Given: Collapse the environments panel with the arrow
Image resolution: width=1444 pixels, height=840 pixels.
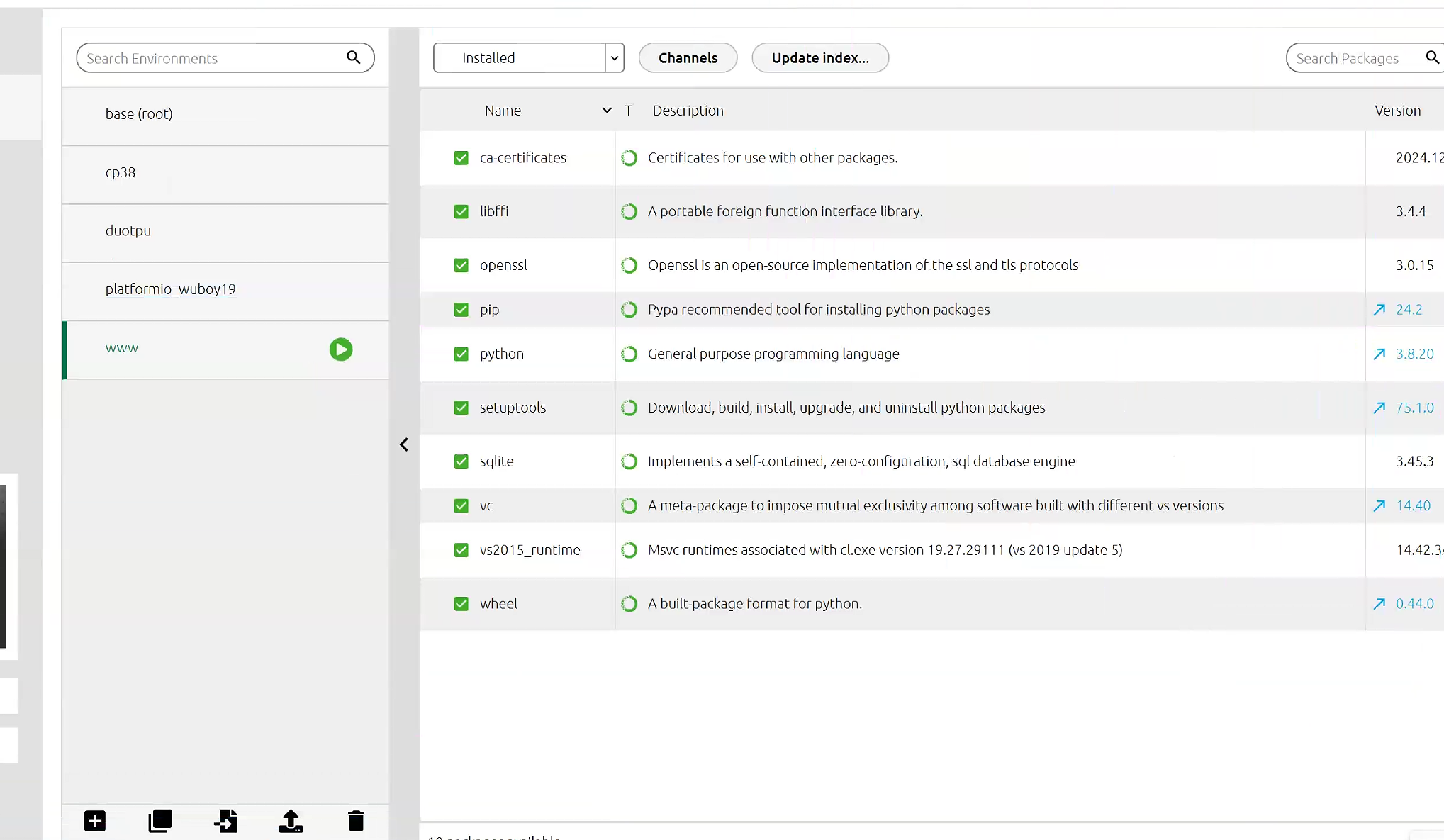Looking at the screenshot, I should coord(404,444).
